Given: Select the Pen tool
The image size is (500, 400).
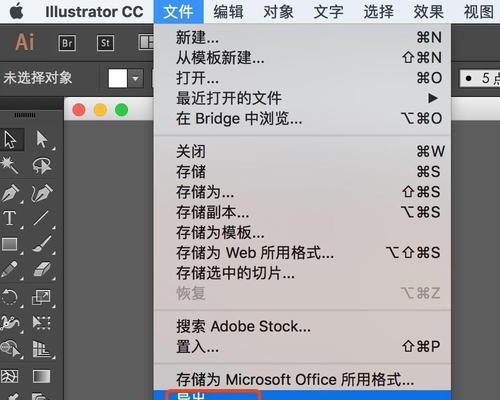Looking at the screenshot, I should [10, 193].
